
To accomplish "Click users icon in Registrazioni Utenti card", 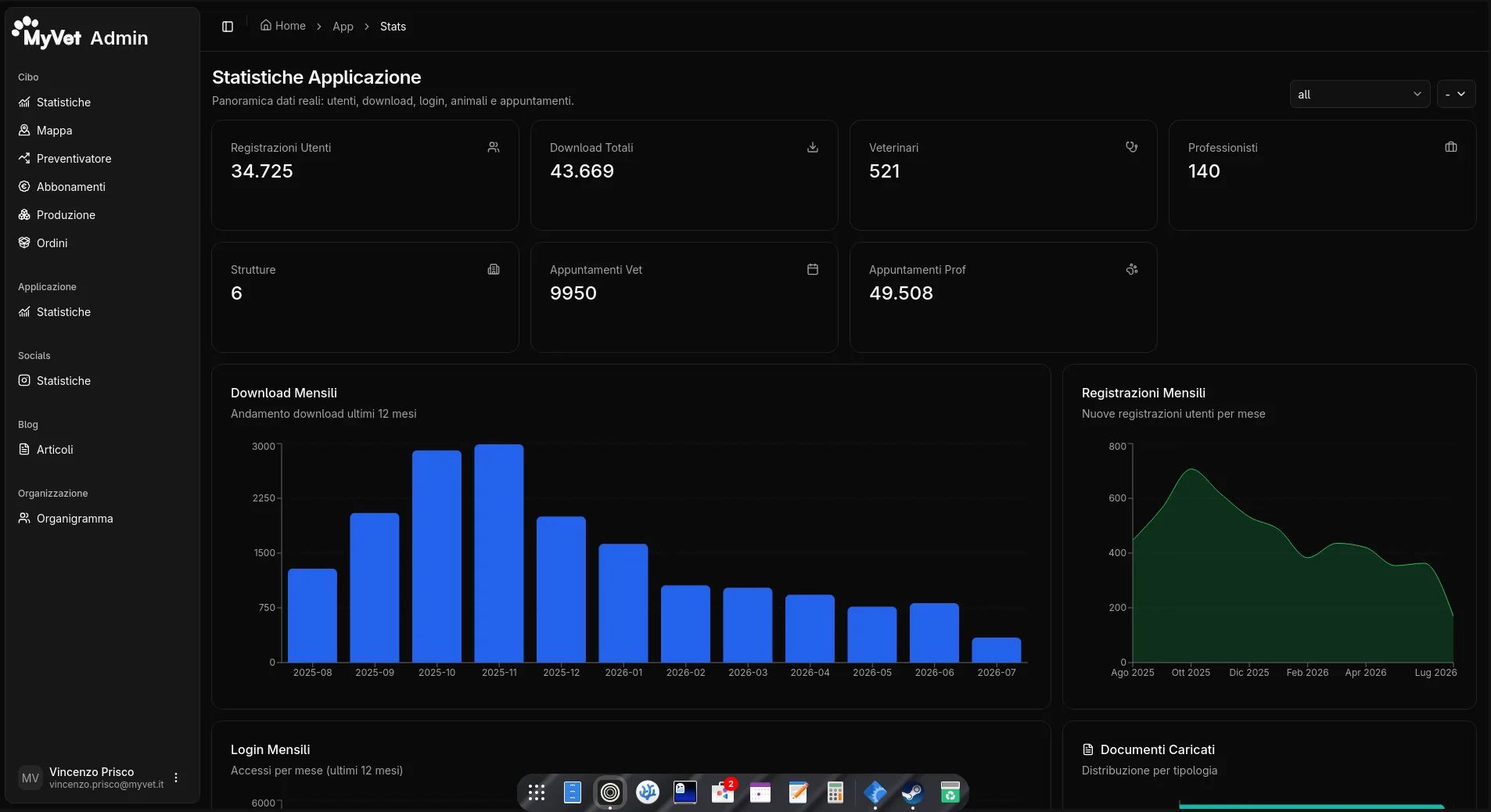I will click(x=494, y=147).
